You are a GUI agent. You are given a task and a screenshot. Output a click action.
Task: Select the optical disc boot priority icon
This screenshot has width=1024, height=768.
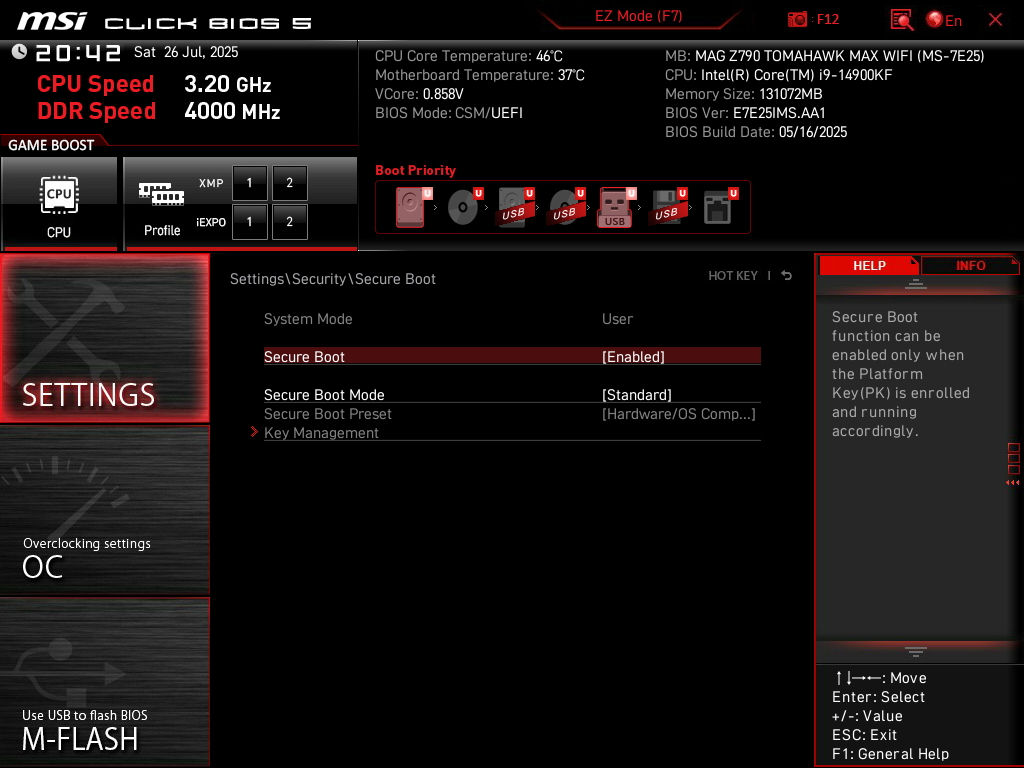click(x=464, y=207)
